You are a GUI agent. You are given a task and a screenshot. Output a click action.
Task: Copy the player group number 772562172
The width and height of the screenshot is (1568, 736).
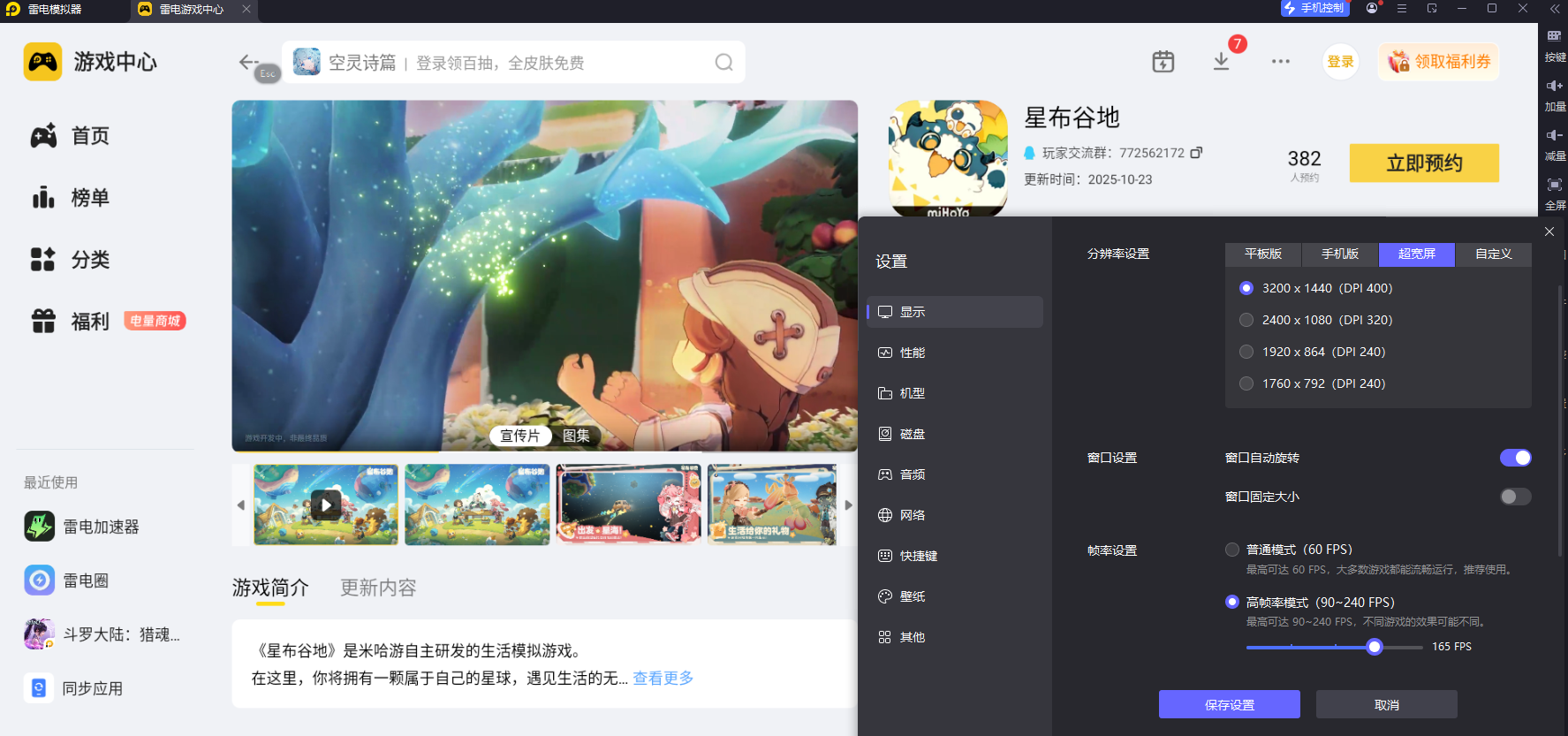click(1196, 153)
